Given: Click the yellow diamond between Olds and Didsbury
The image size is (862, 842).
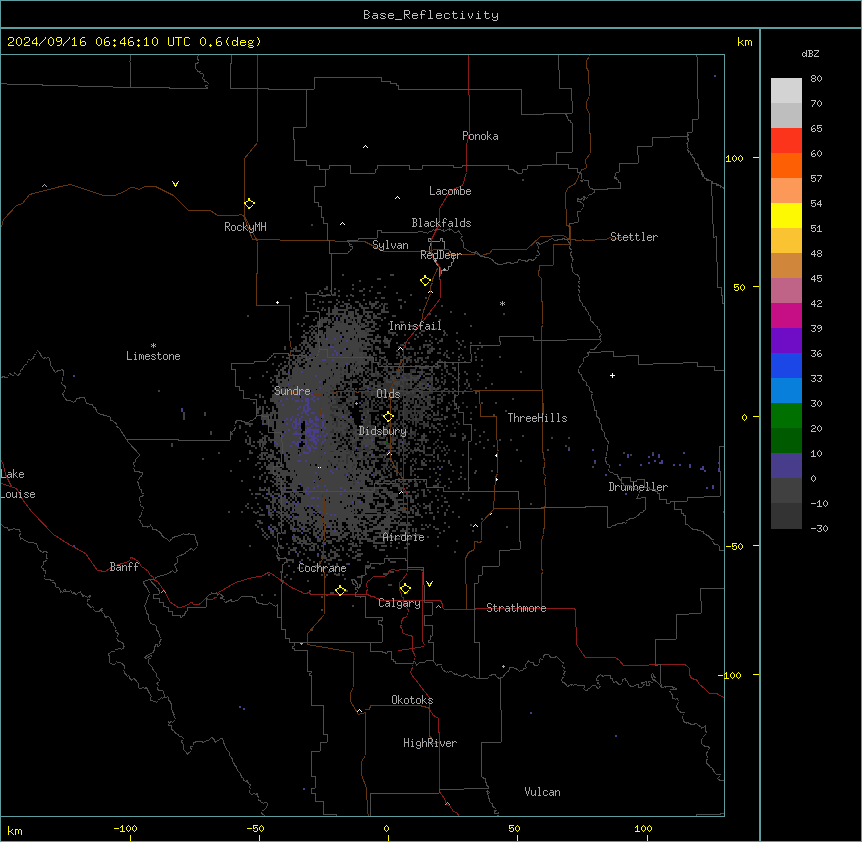Looking at the screenshot, I should [x=389, y=417].
